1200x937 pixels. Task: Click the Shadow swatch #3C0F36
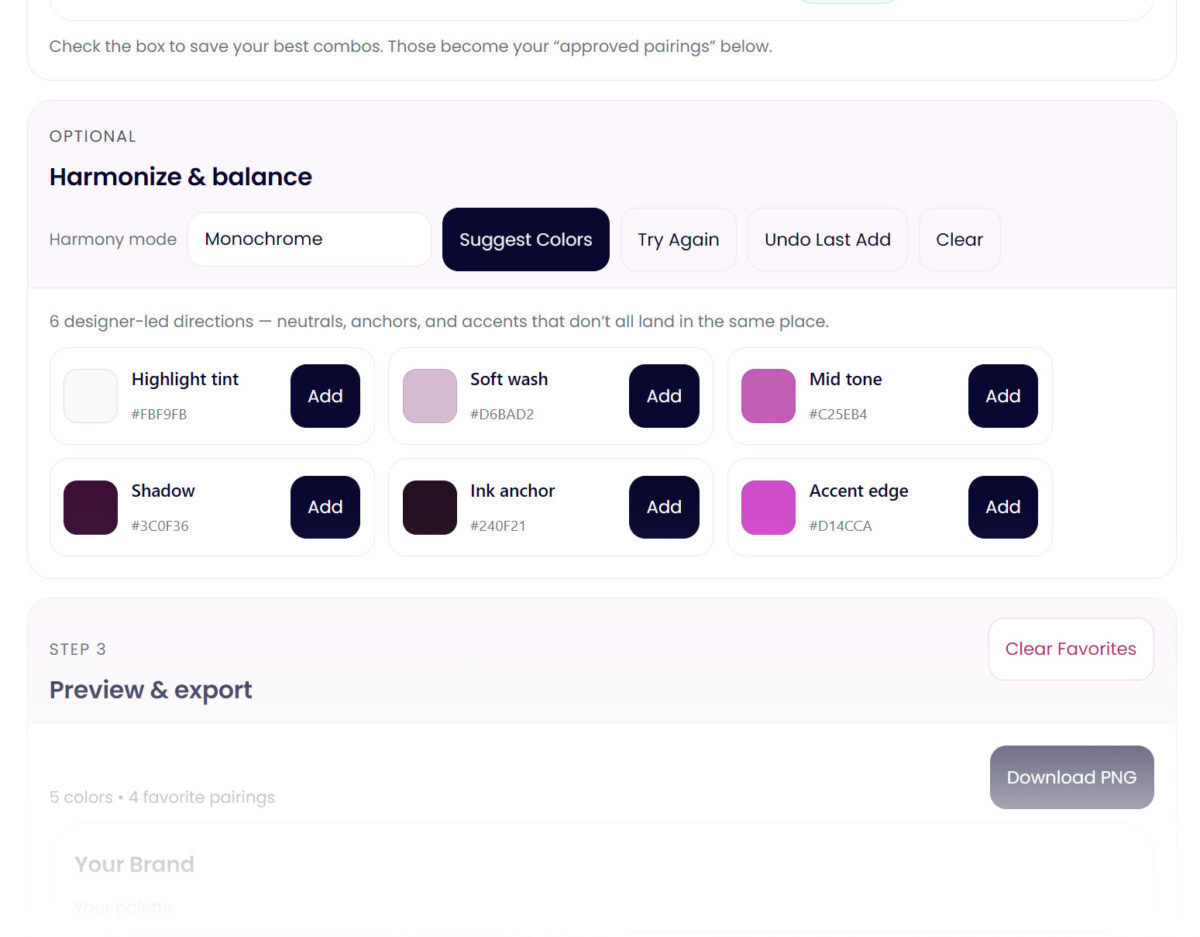point(90,507)
